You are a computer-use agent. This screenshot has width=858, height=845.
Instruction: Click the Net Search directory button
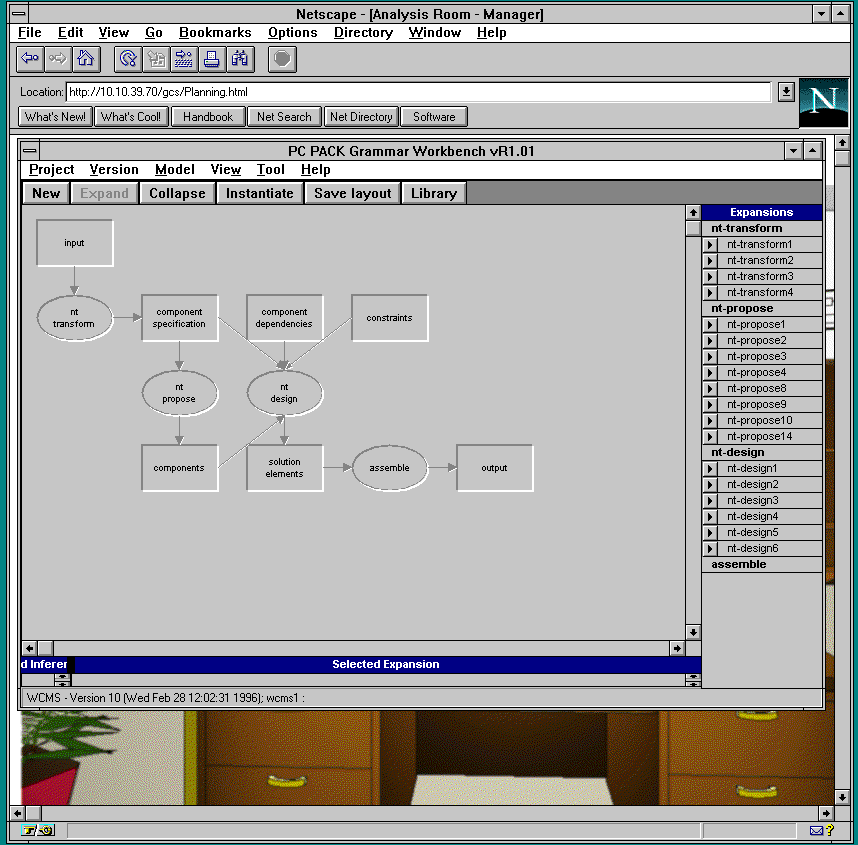pyautogui.click(x=284, y=117)
